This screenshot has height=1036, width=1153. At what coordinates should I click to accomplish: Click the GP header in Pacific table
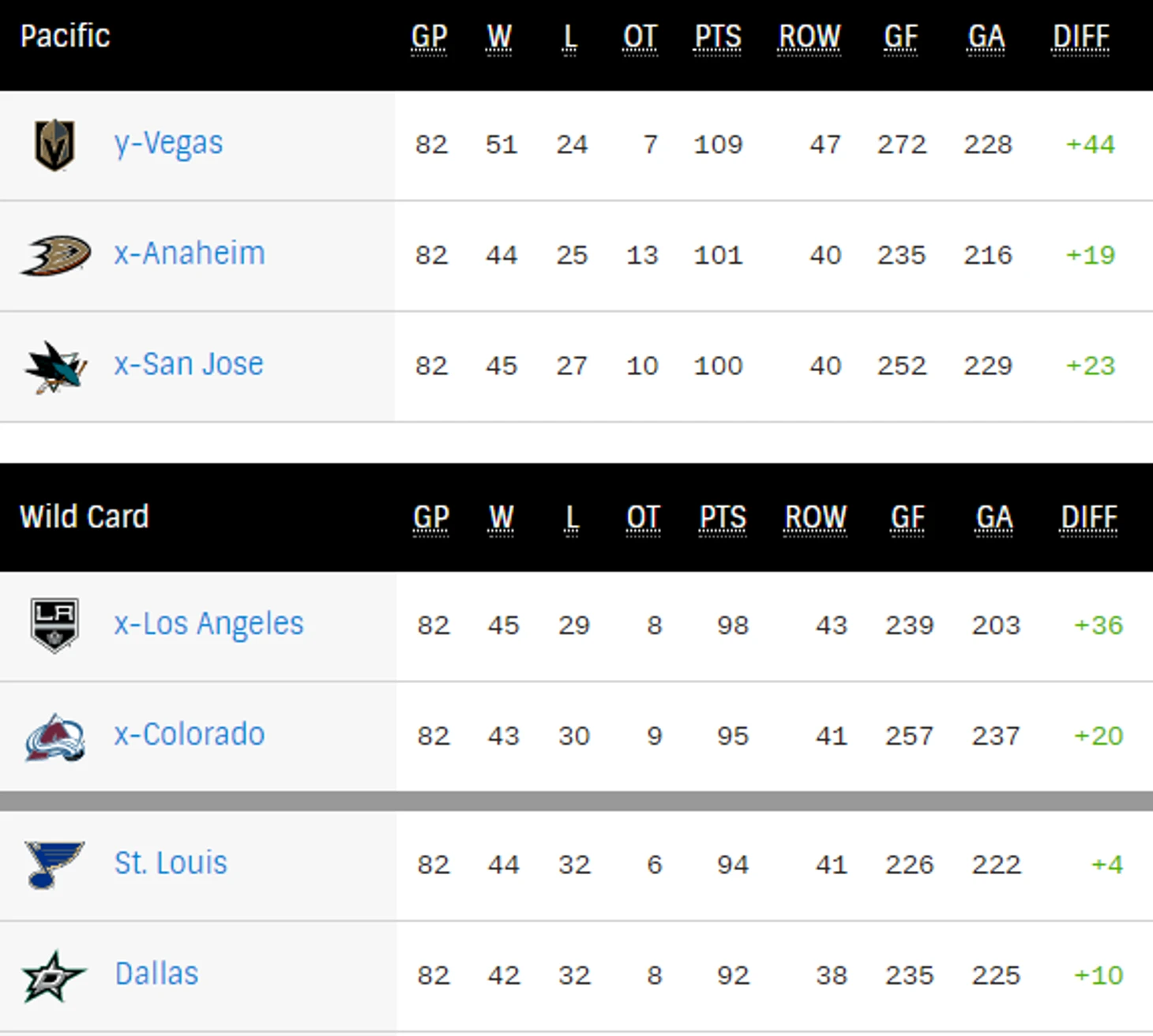[x=430, y=37]
